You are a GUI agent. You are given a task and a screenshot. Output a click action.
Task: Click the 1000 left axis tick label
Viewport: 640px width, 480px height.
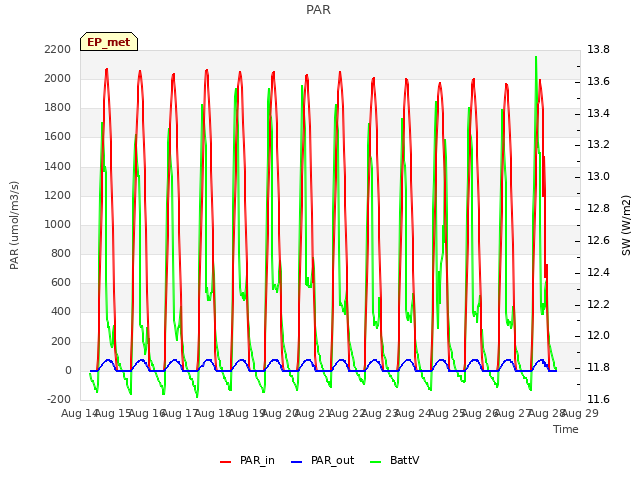tap(58, 224)
